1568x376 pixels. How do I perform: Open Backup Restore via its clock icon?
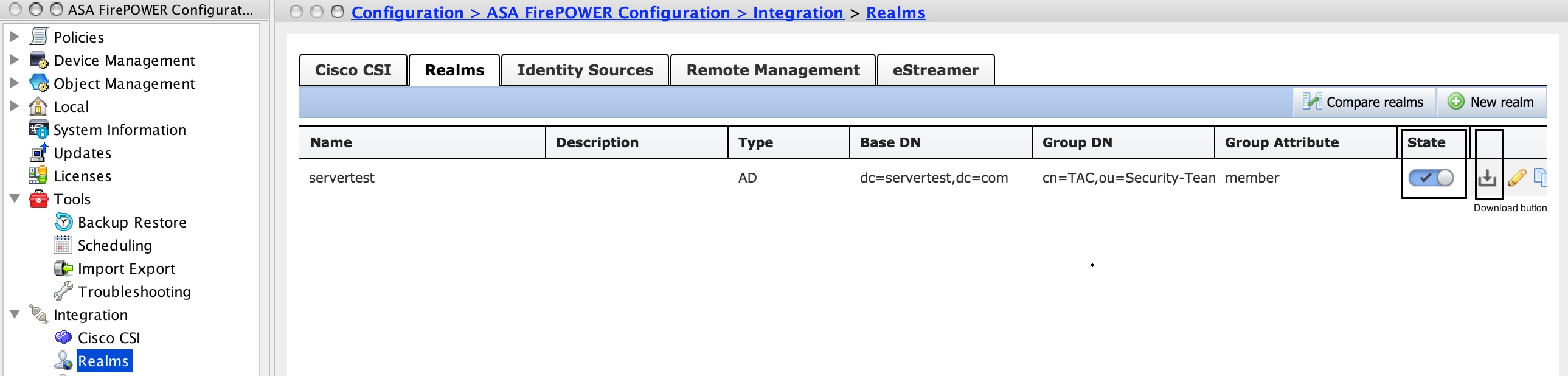click(63, 222)
